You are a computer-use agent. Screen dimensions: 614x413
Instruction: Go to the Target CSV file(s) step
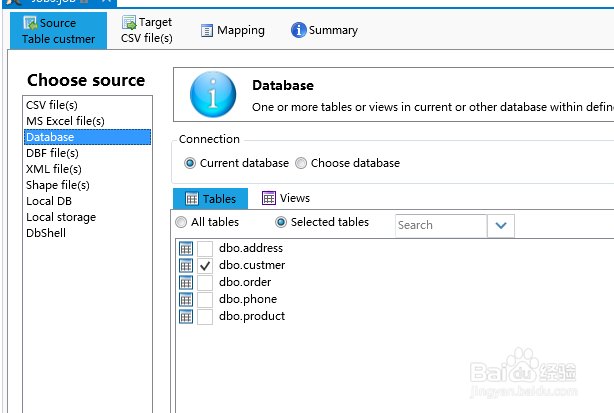pos(146,30)
